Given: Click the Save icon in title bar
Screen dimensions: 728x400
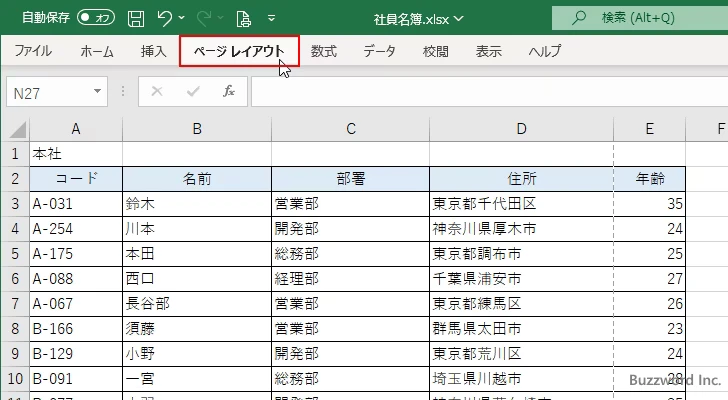Looking at the screenshot, I should 135,18.
